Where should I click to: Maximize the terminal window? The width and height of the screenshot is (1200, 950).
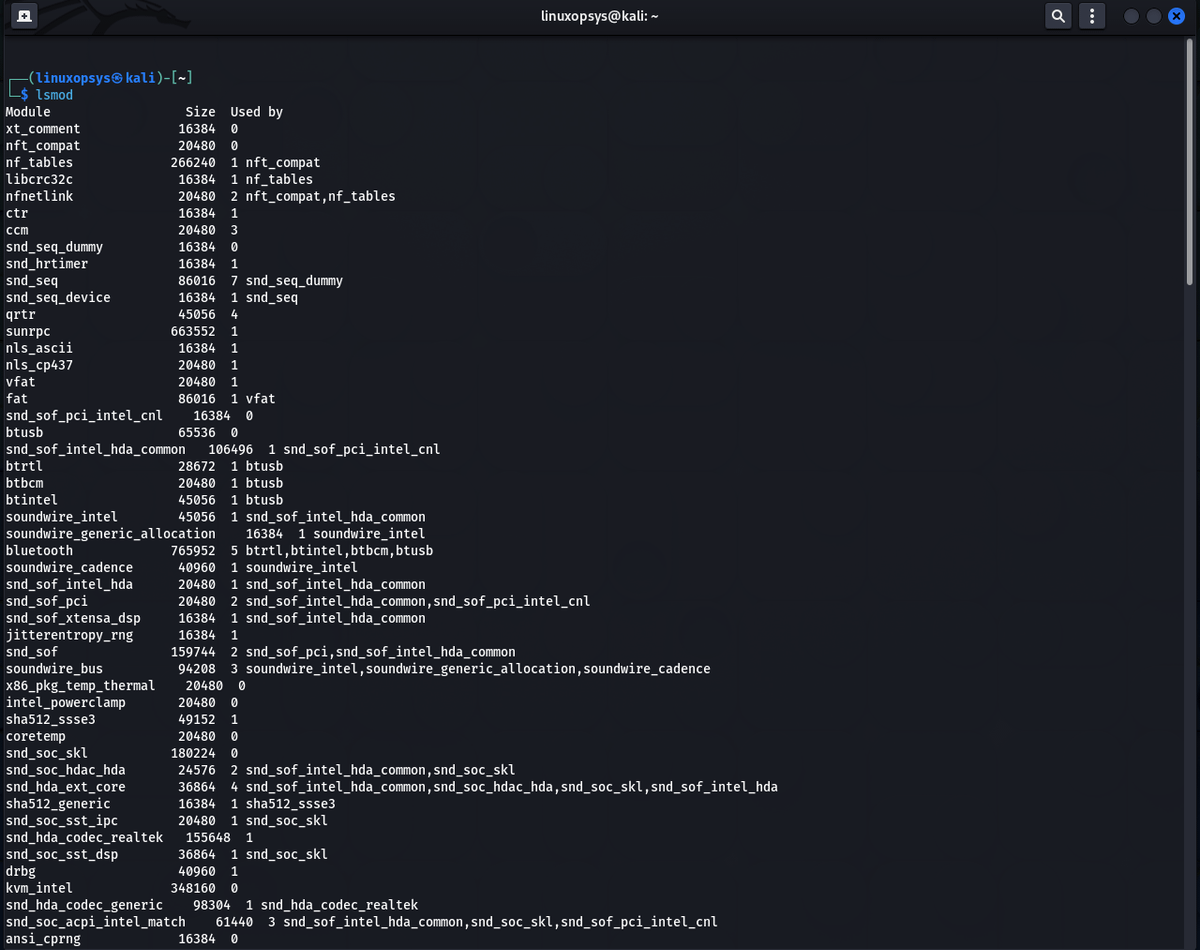pyautogui.click(x=1153, y=16)
